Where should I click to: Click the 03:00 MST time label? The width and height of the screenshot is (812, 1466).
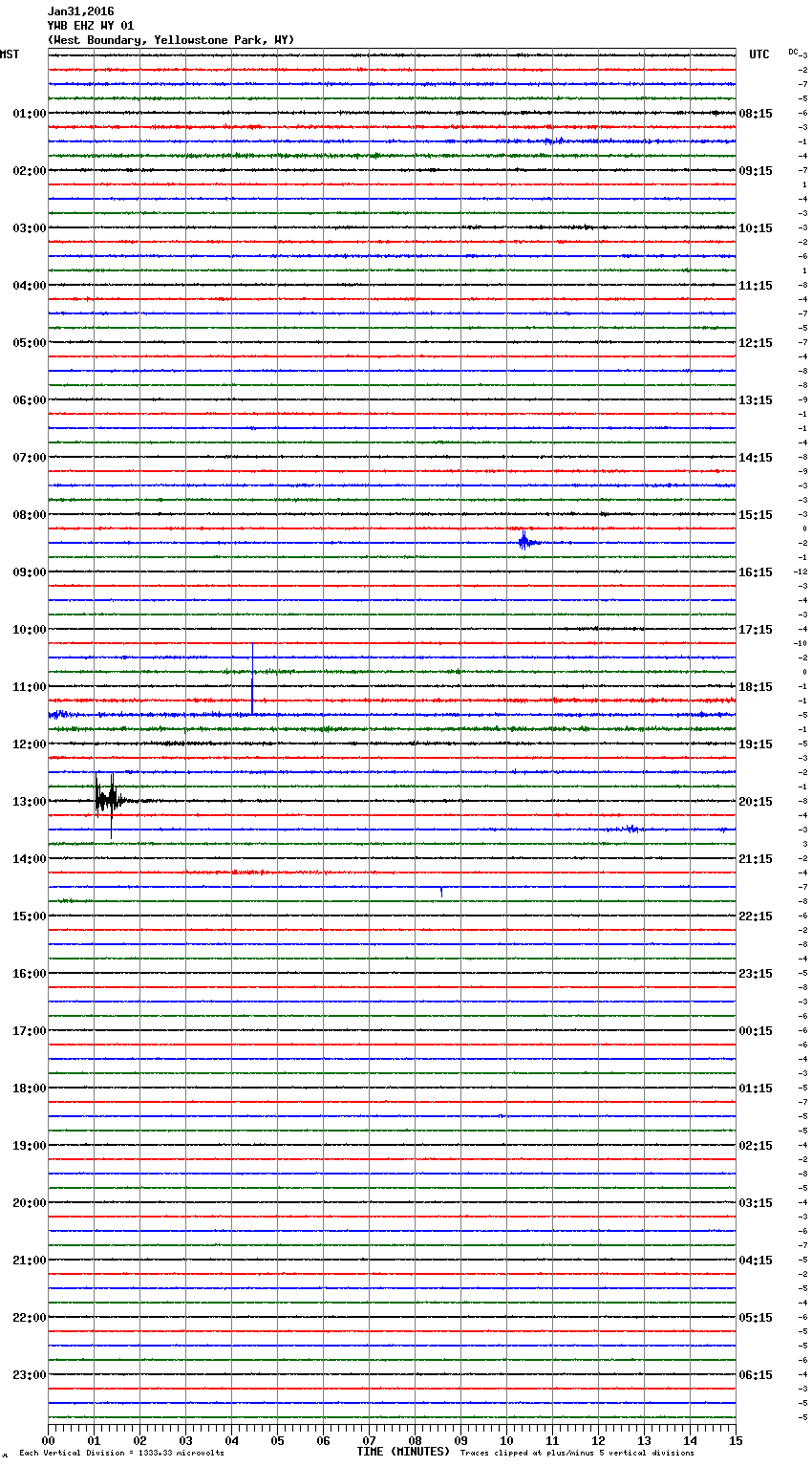(30, 228)
